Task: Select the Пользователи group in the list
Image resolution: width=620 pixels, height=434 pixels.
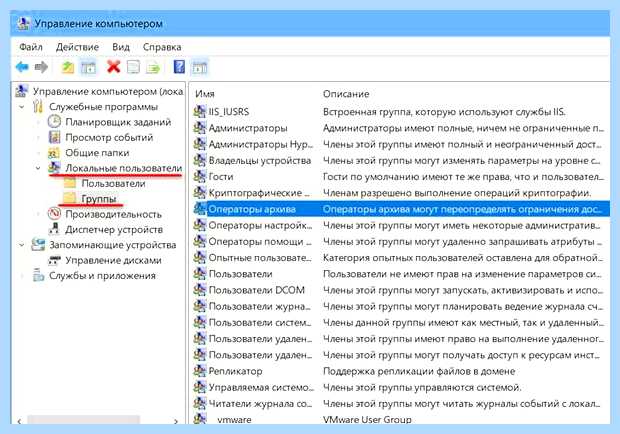Action: pyautogui.click(x=240, y=274)
